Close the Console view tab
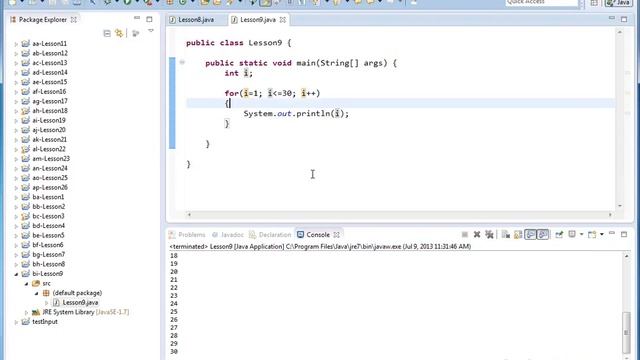This screenshot has height=360, width=640. (336, 235)
